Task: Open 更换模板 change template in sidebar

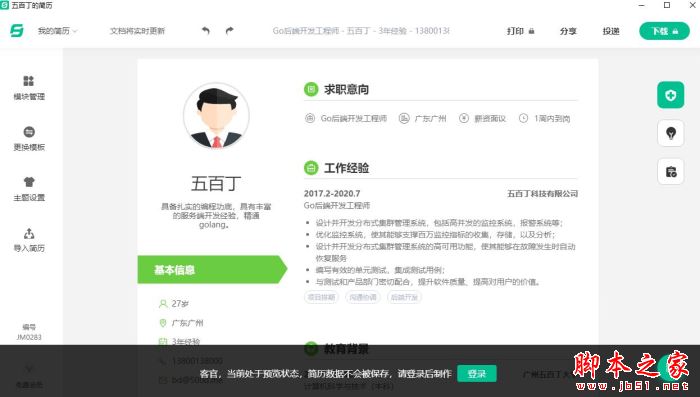Action: pyautogui.click(x=29, y=138)
